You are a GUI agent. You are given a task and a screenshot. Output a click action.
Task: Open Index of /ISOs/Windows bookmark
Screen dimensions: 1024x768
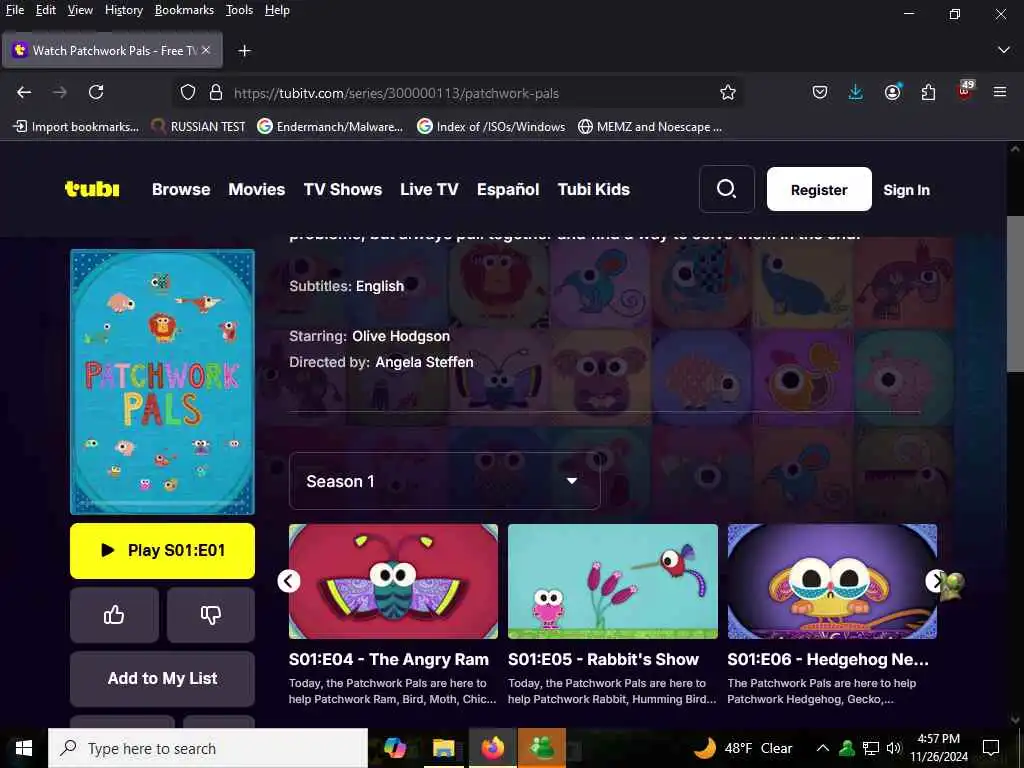492,127
